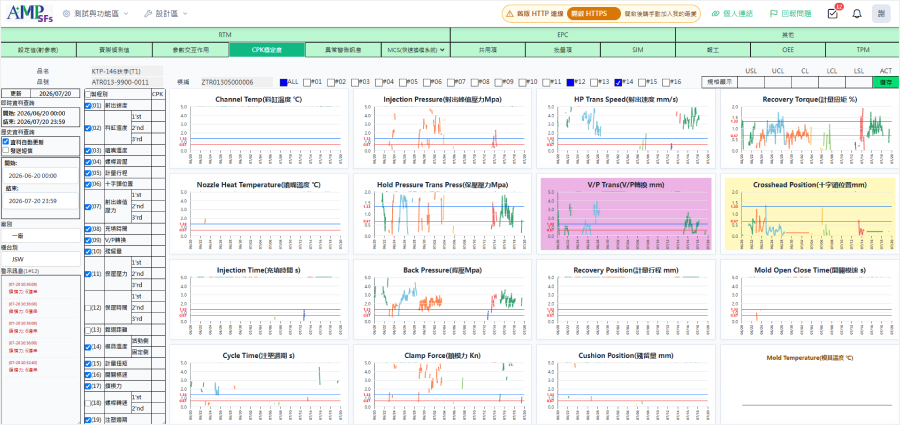Click the gear icon beside the first menu
The height and width of the screenshot is (425, 900).
point(66,13)
